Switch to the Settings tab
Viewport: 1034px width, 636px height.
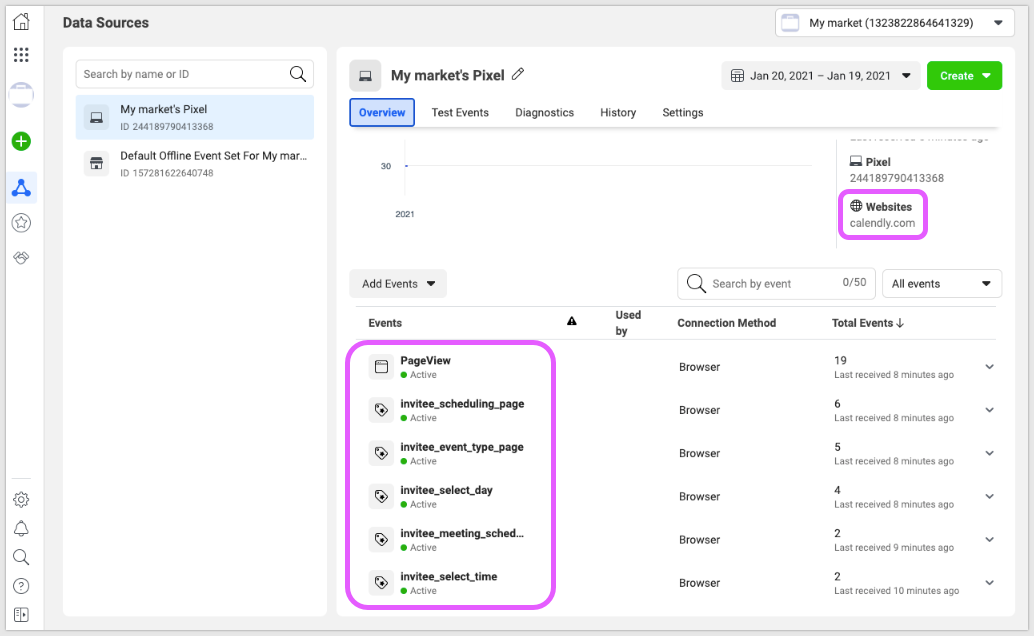click(683, 112)
